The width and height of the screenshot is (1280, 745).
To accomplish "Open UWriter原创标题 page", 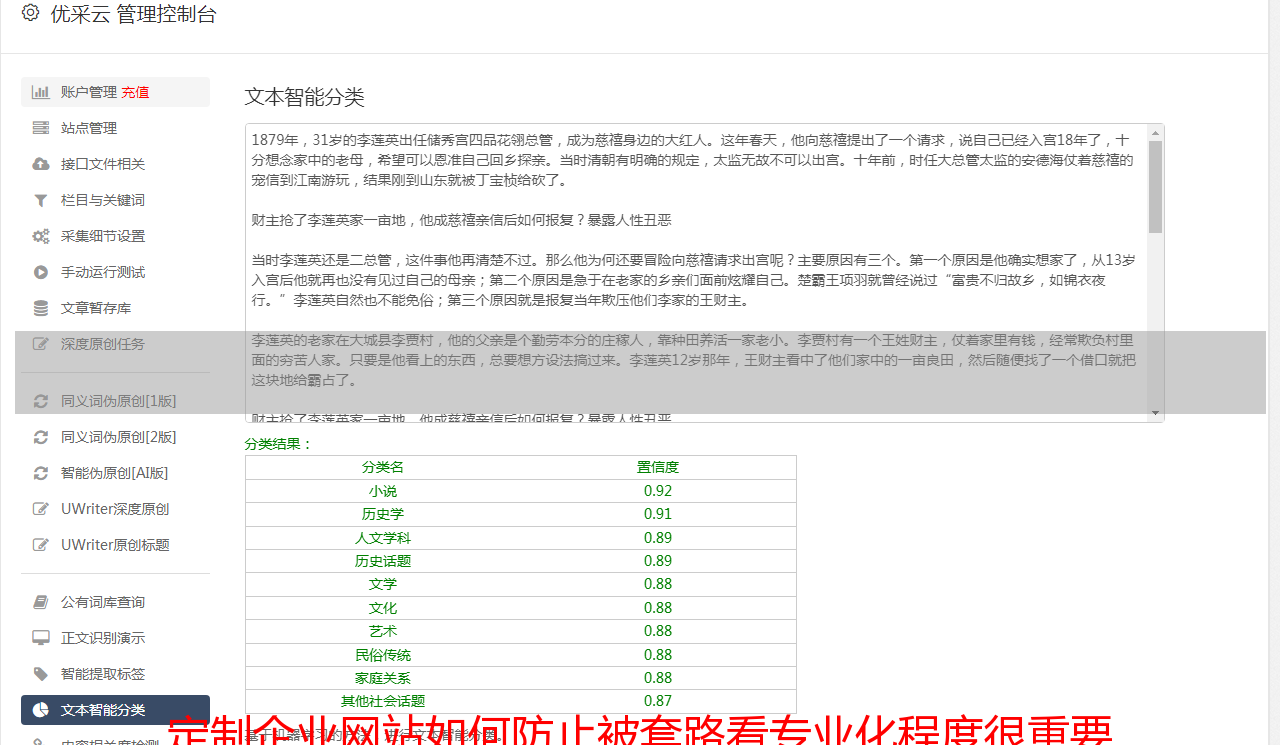I will [115, 545].
